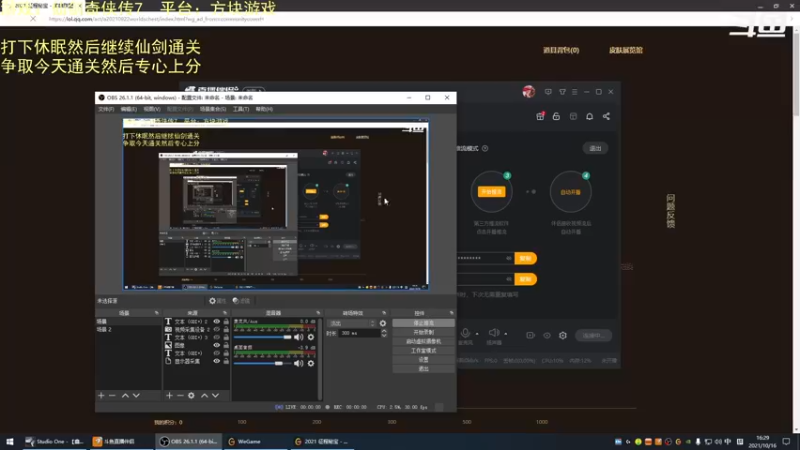Open the View menu in OBS
This screenshot has height=450, width=800.
click(x=152, y=109)
